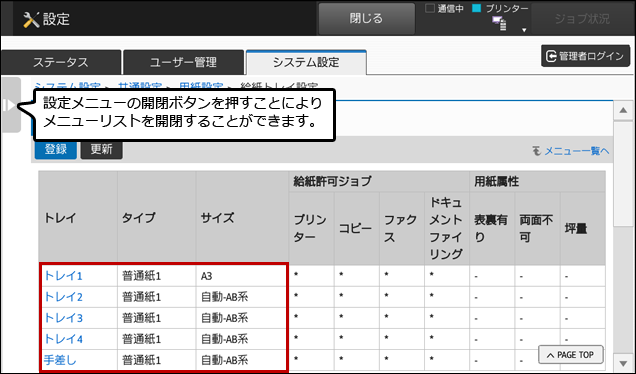
Task: Open the 手差し tray link
Action: point(60,360)
